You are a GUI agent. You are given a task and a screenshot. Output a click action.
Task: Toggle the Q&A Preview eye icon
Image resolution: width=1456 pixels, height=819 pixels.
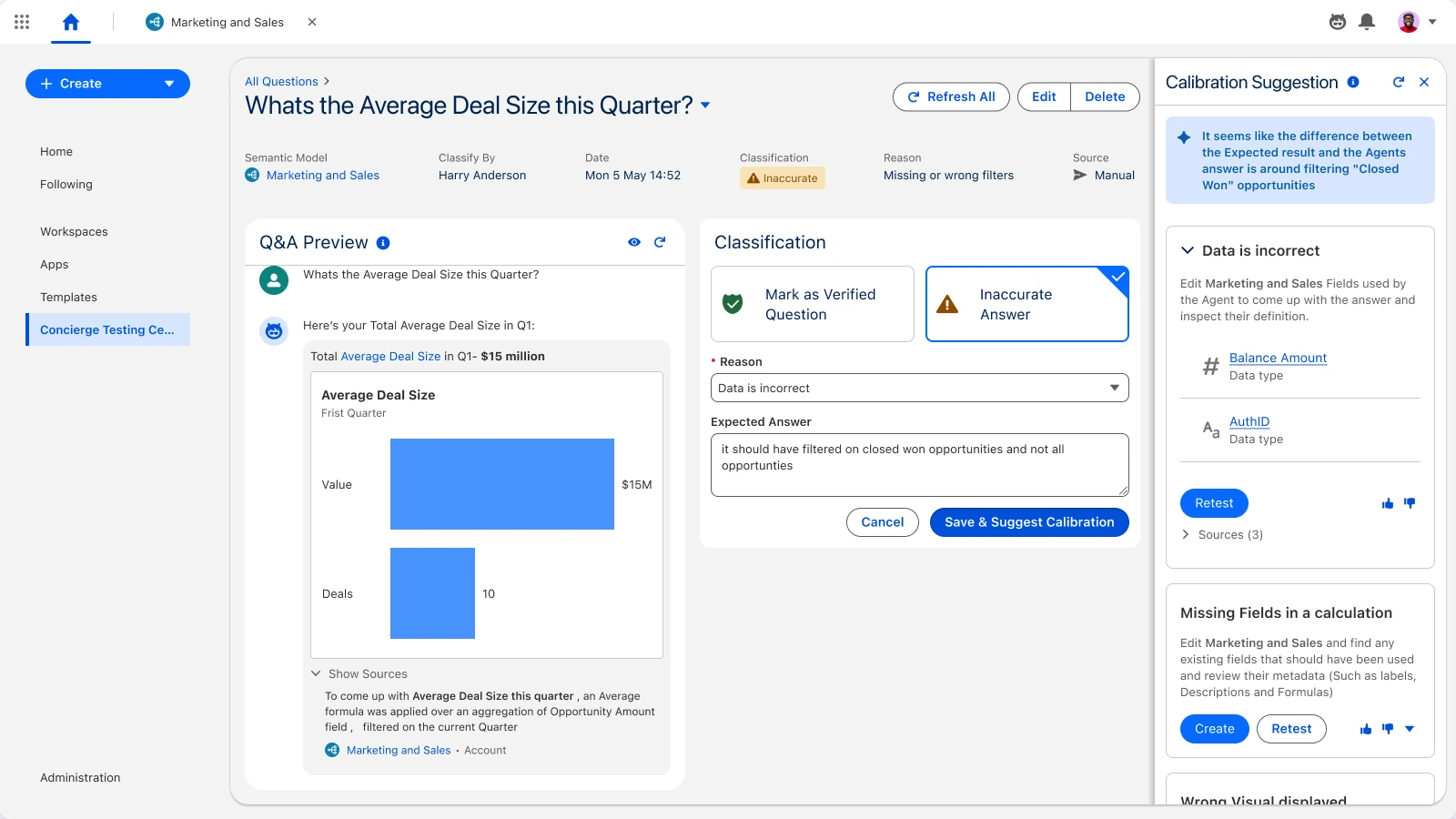click(634, 242)
